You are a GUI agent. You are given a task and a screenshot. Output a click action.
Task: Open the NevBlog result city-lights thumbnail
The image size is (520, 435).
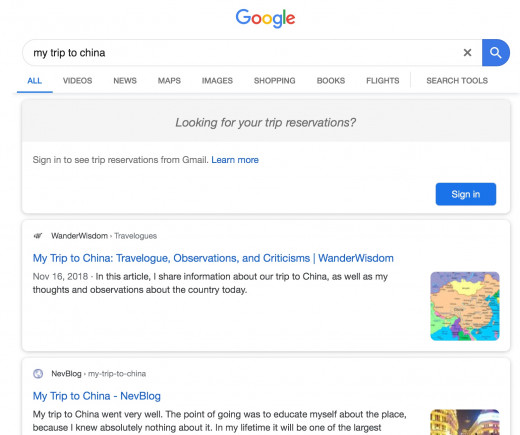click(x=465, y=422)
